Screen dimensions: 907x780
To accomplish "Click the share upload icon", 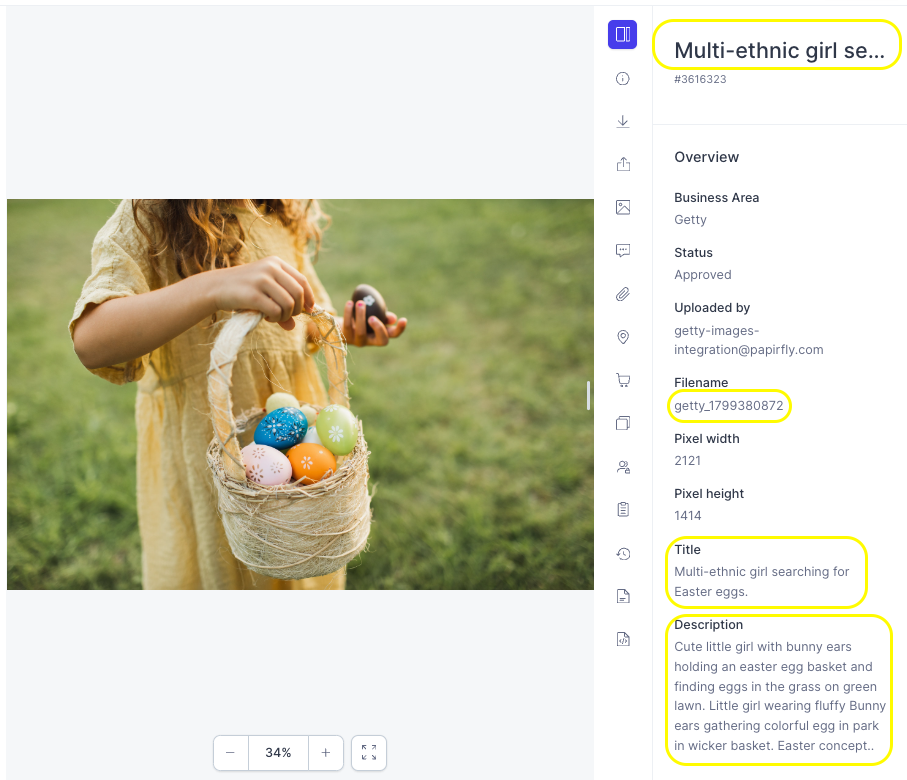I will point(623,164).
